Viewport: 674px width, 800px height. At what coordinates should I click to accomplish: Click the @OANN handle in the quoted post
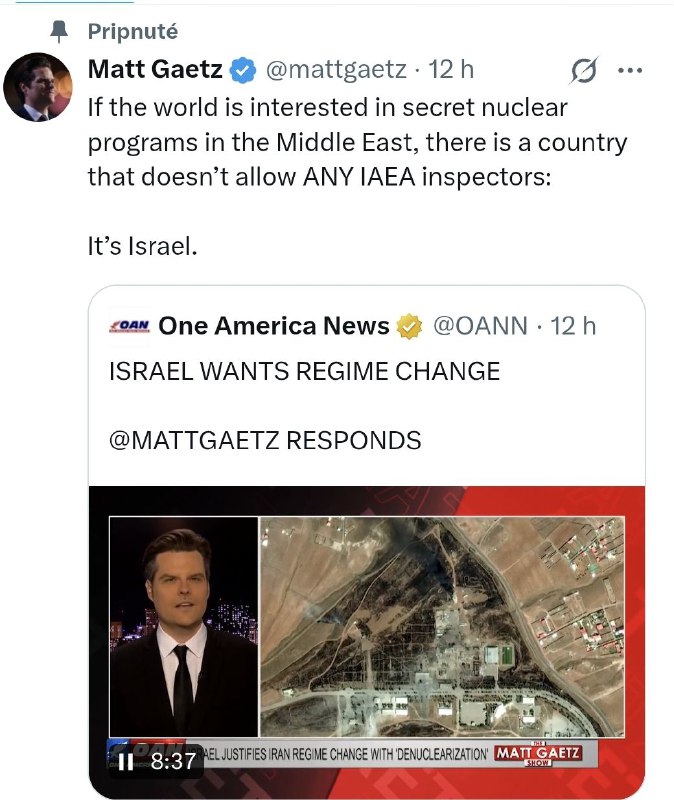tap(479, 326)
